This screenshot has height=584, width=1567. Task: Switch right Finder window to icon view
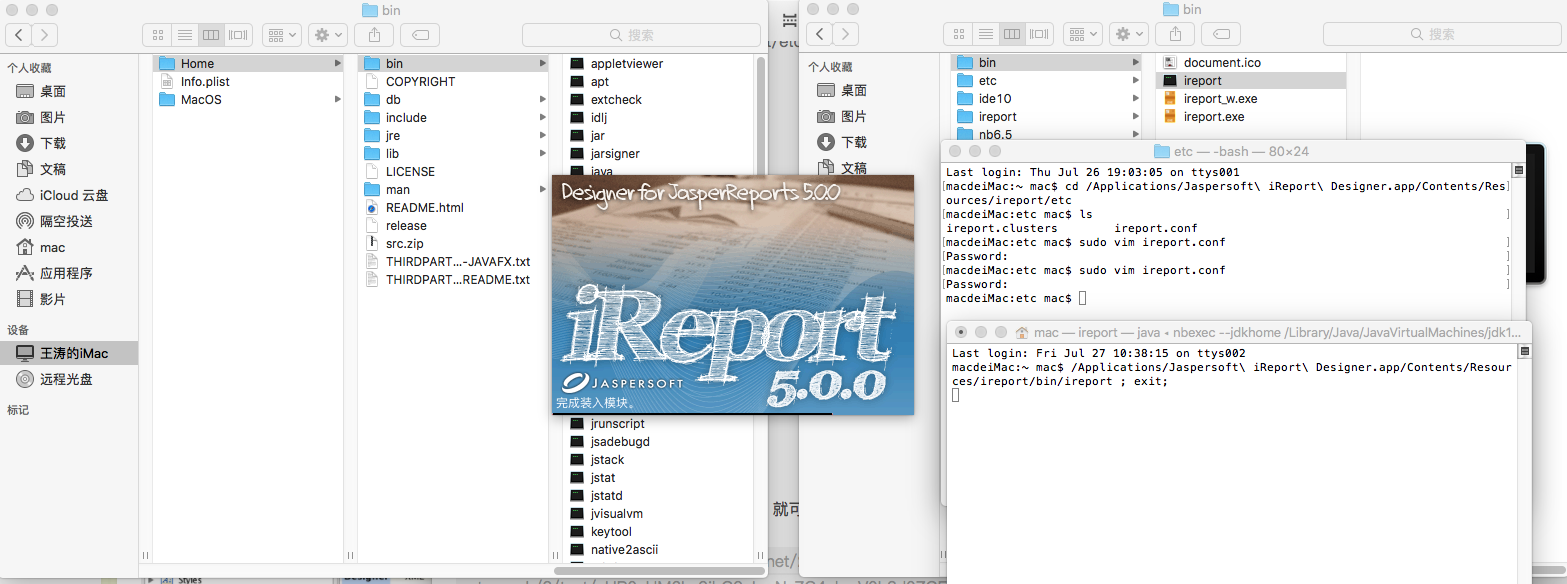pyautogui.click(x=959, y=34)
